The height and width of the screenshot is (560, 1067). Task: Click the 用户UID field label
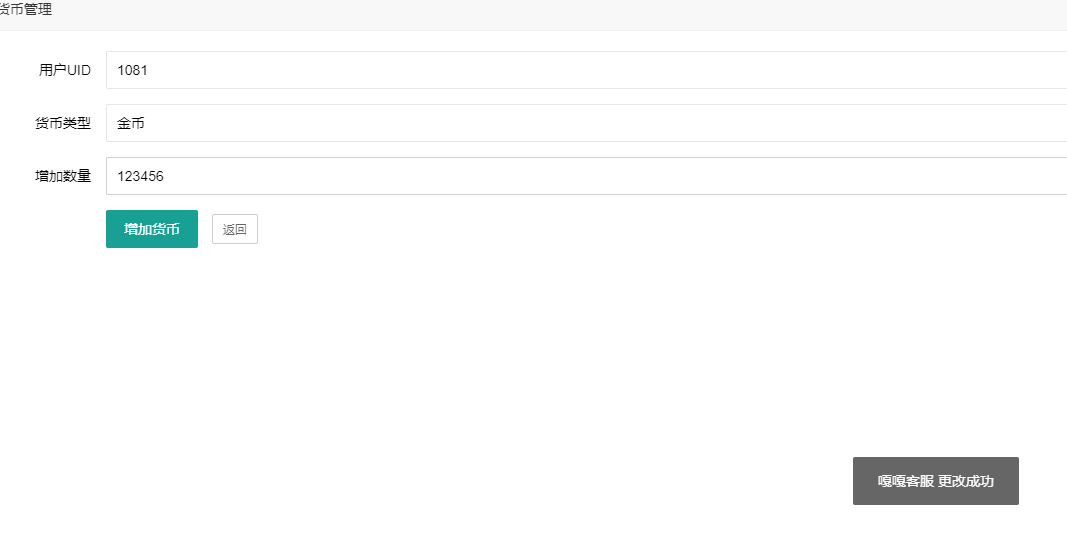64,70
